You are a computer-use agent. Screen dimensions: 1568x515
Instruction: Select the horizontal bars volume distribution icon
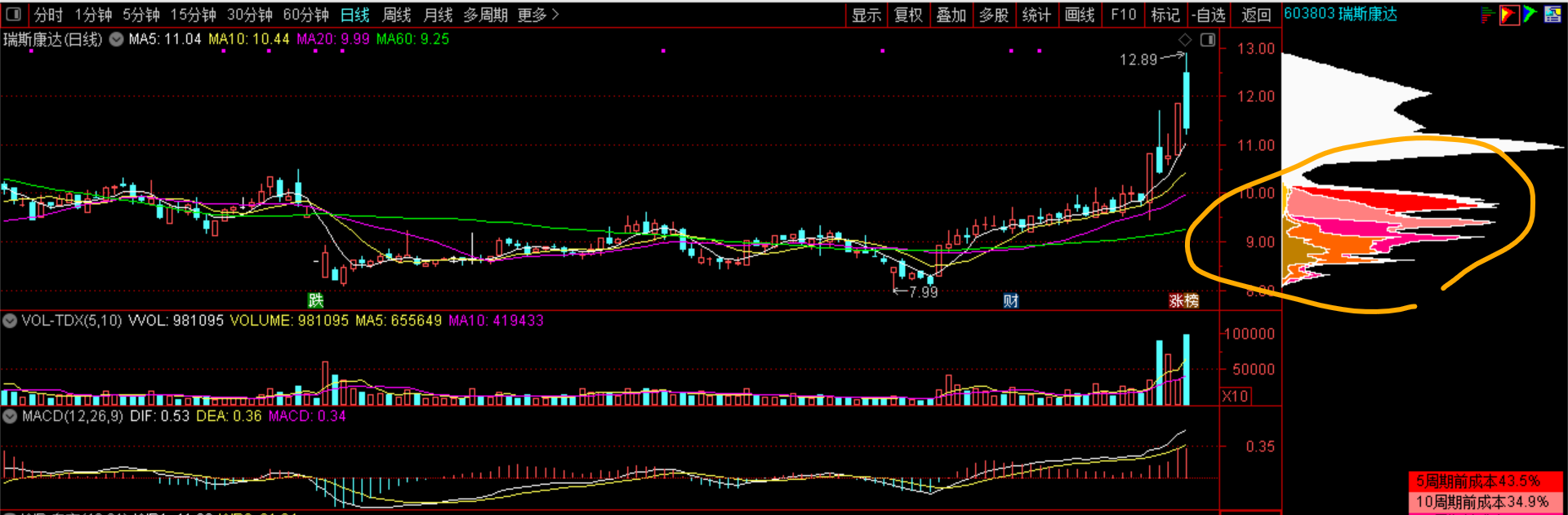click(1487, 14)
